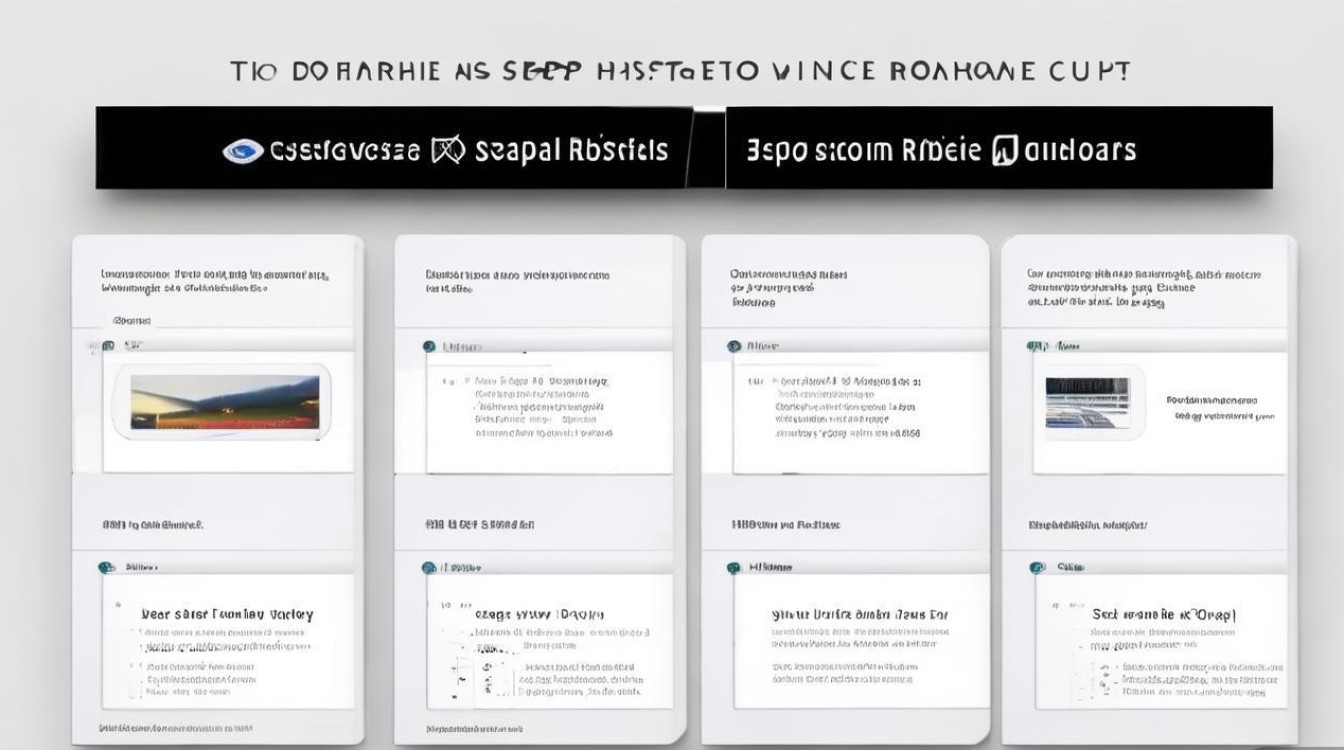The height and width of the screenshot is (750, 1344).
Task: Click the teal circle icon in the fourth card's lower section
Action: pos(1037,568)
